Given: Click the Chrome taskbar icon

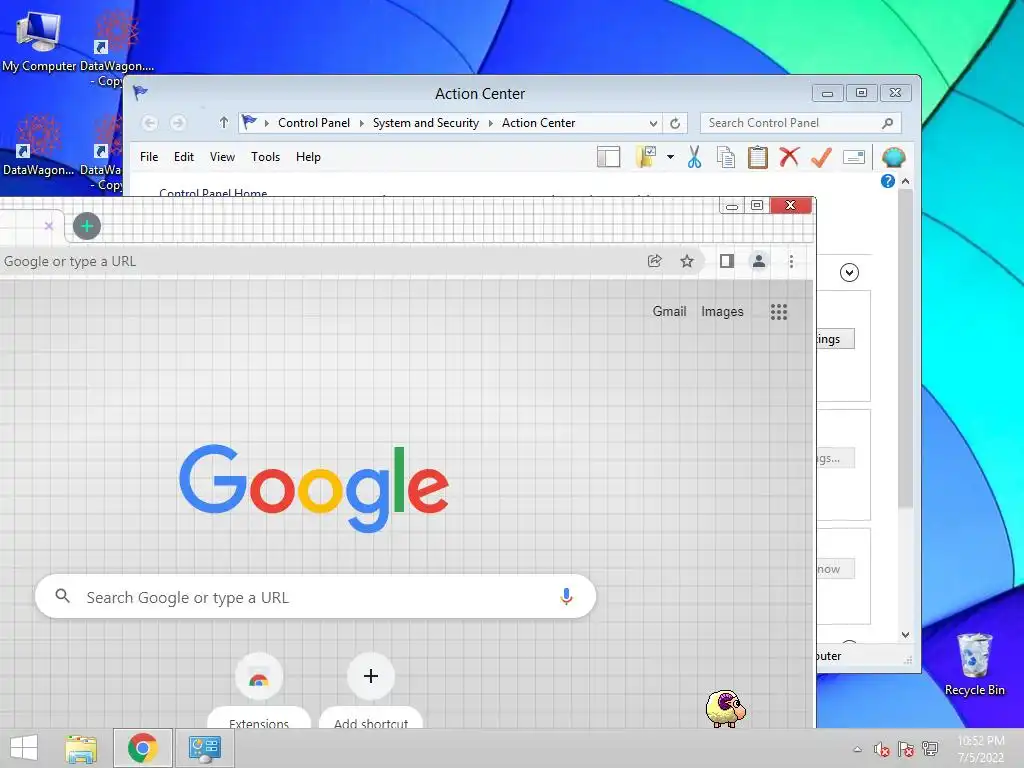Looking at the screenshot, I should point(143,748).
